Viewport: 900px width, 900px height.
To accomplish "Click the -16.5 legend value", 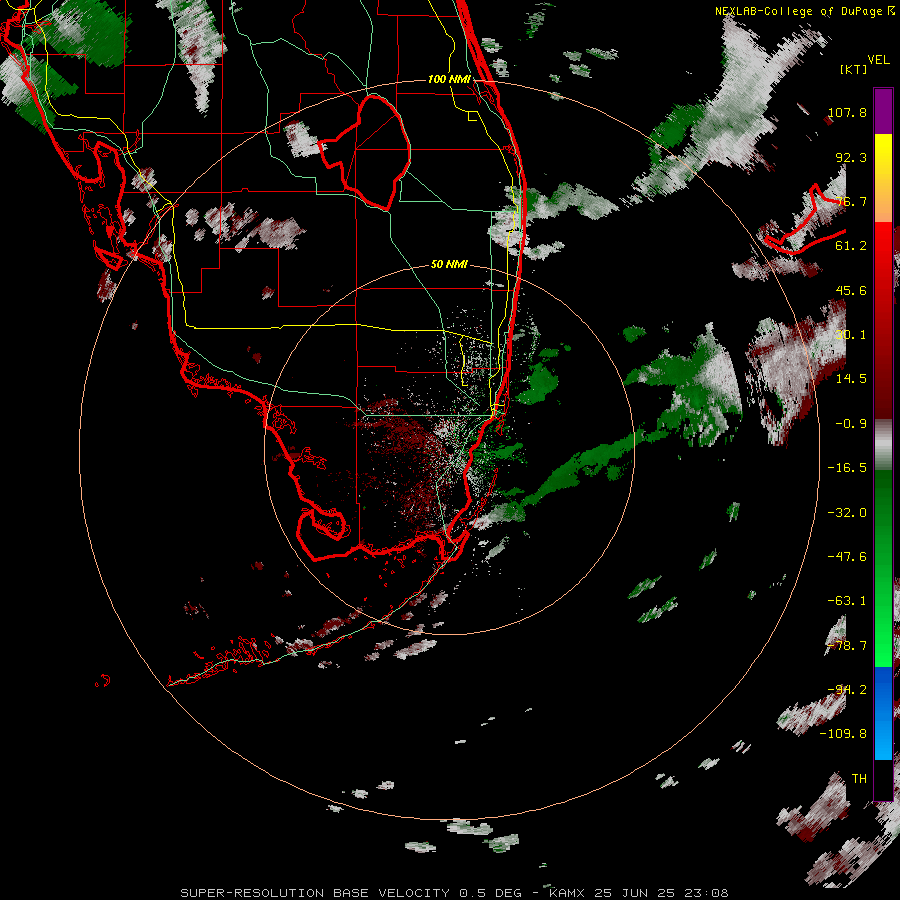I will pyautogui.click(x=847, y=468).
